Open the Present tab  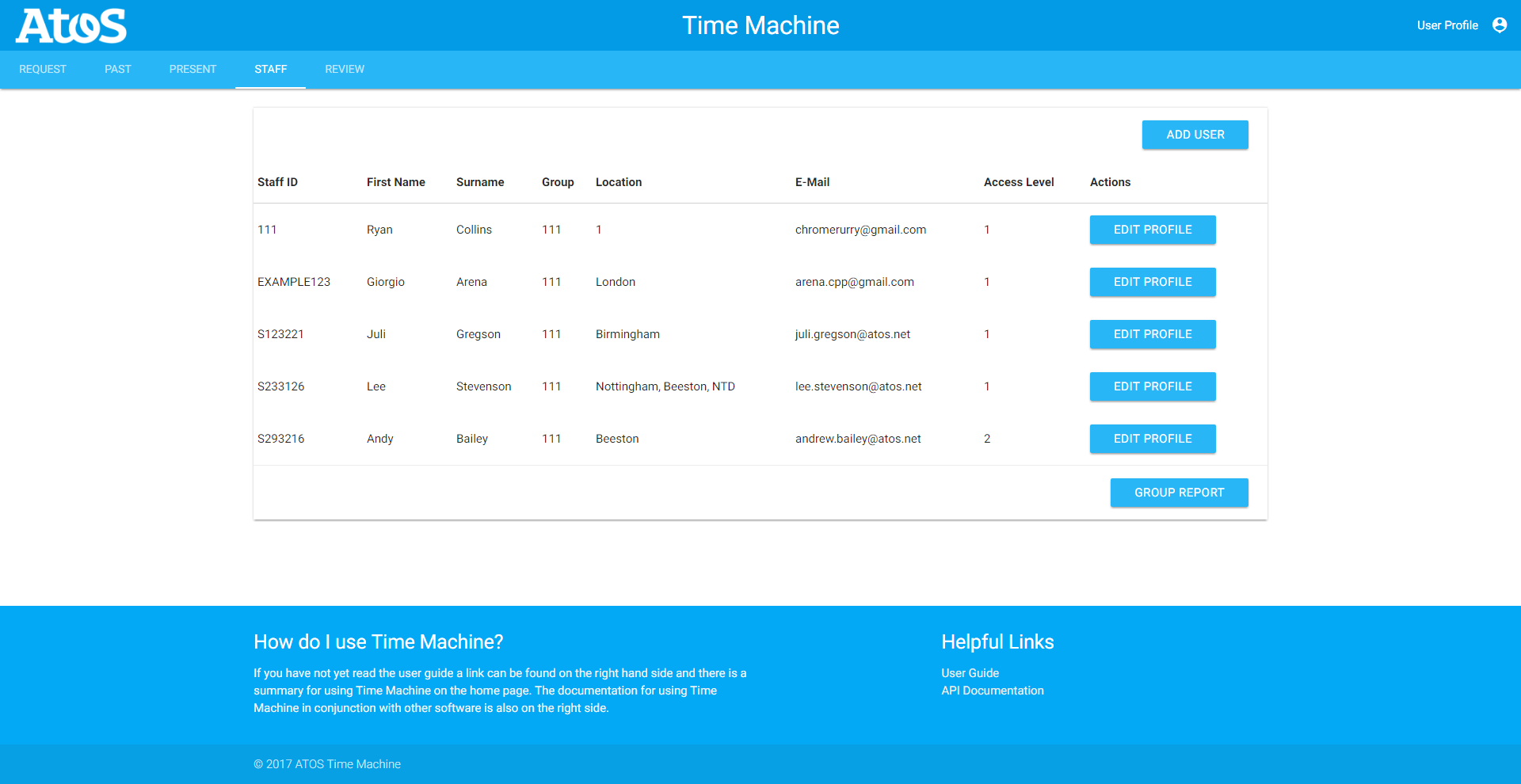click(193, 70)
